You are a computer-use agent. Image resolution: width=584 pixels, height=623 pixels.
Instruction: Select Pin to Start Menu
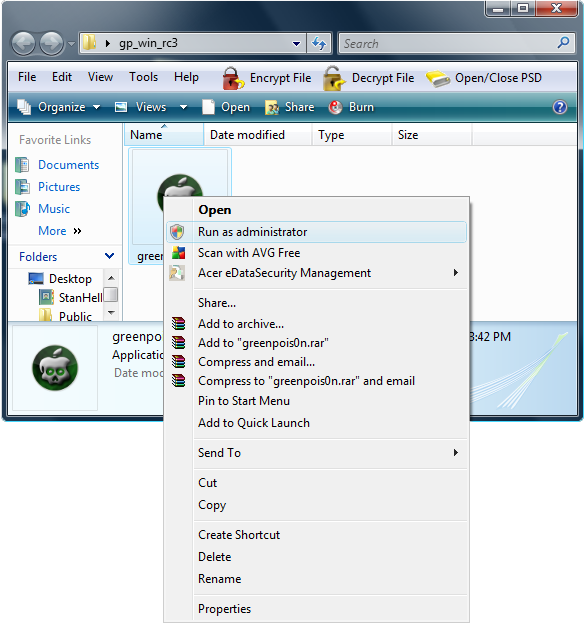click(317, 400)
